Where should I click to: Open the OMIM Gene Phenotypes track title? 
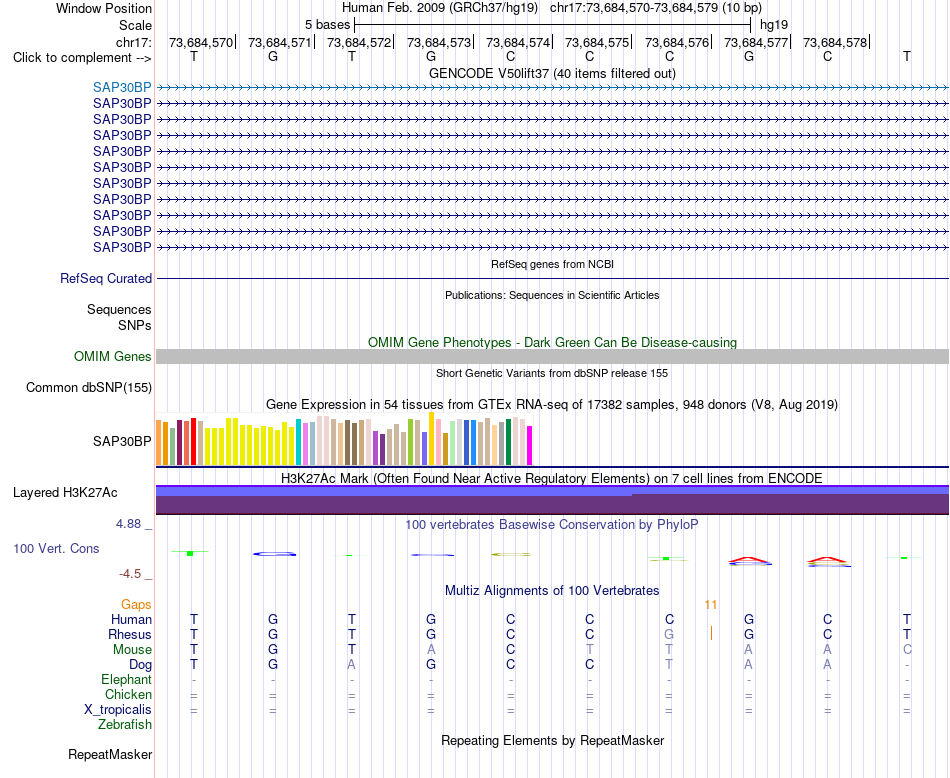(552, 342)
